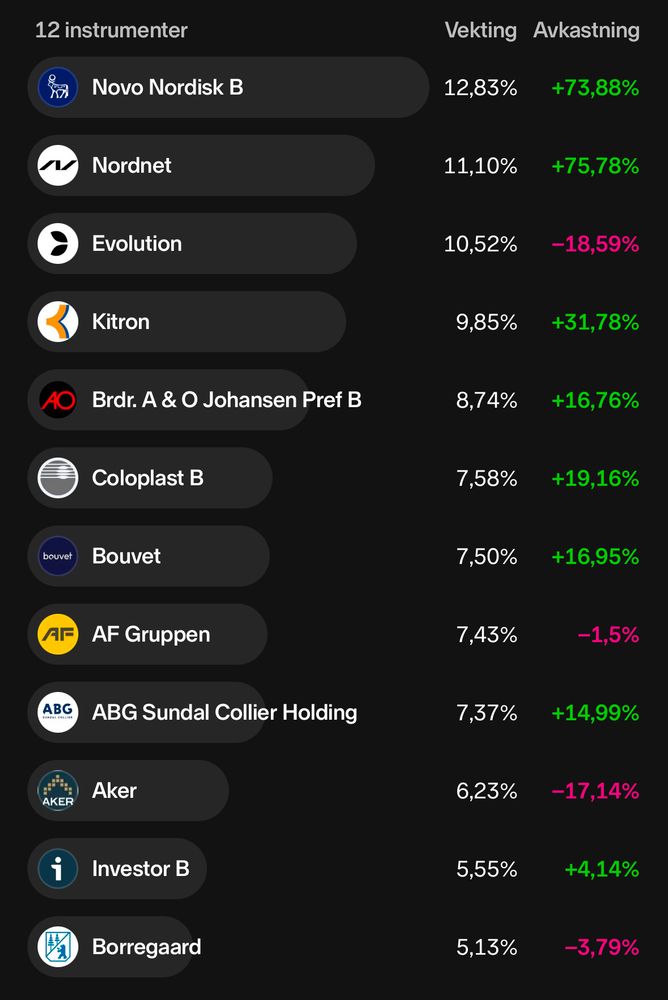Viewport: 668px width, 1000px height.
Task: Click Novo Nordisk's 12,83% weighting value
Action: tap(480, 87)
